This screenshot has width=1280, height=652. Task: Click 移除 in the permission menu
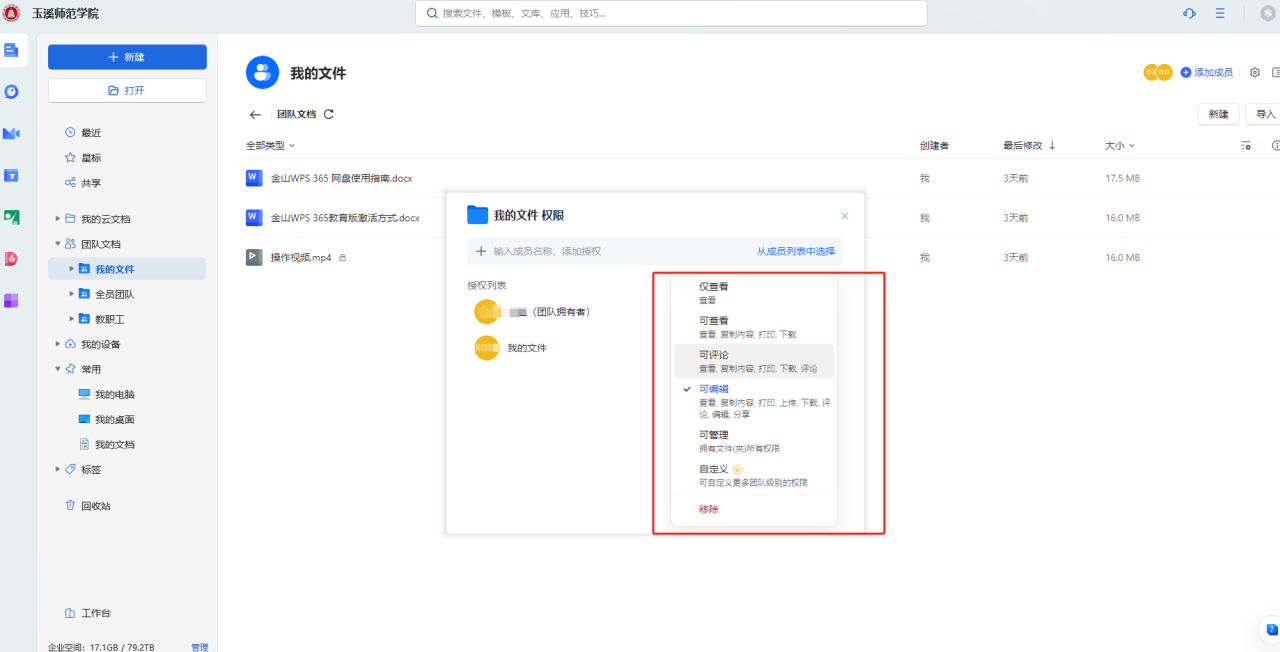tap(709, 510)
